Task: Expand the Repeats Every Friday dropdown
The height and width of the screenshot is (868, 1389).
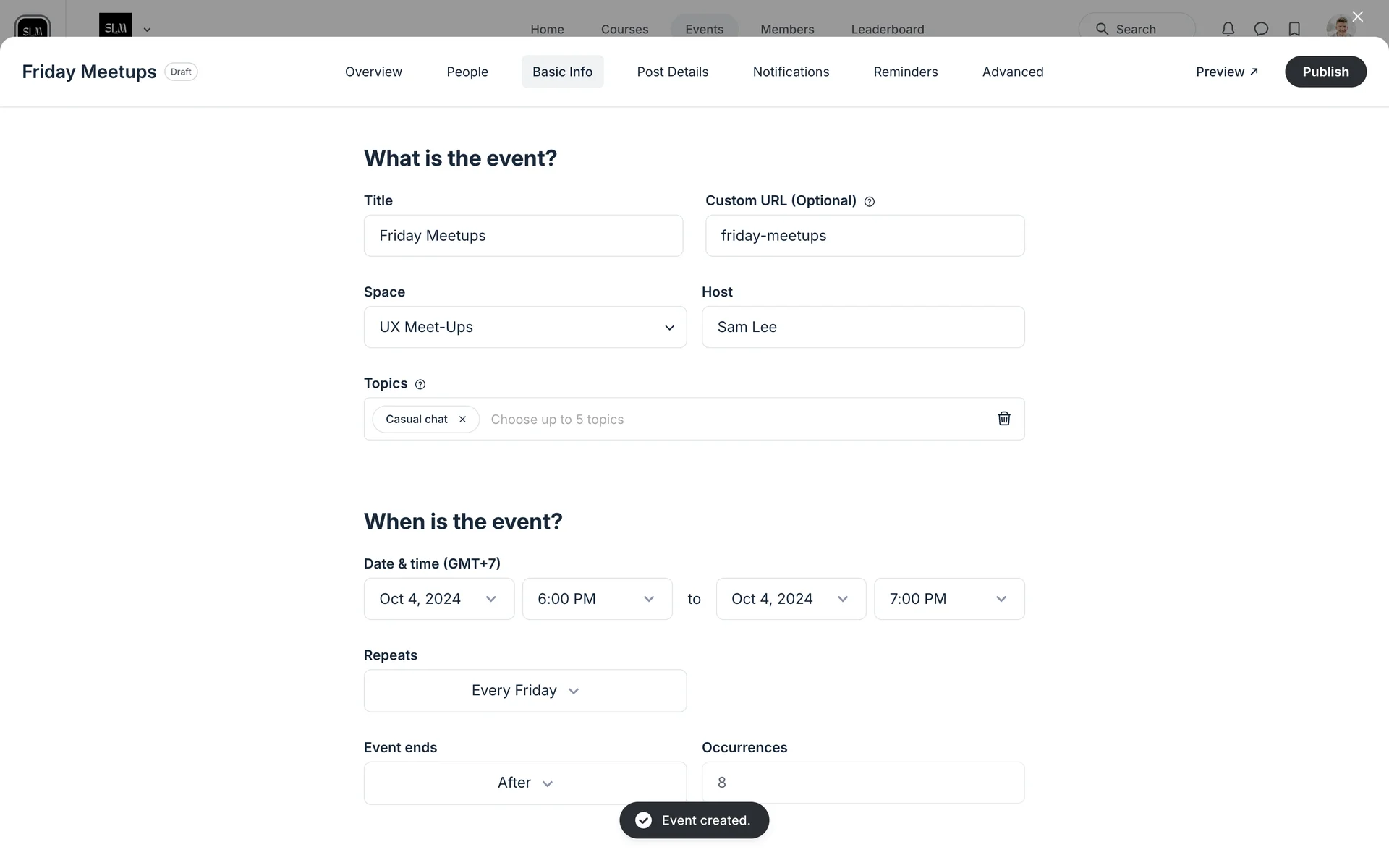Action: tap(524, 691)
